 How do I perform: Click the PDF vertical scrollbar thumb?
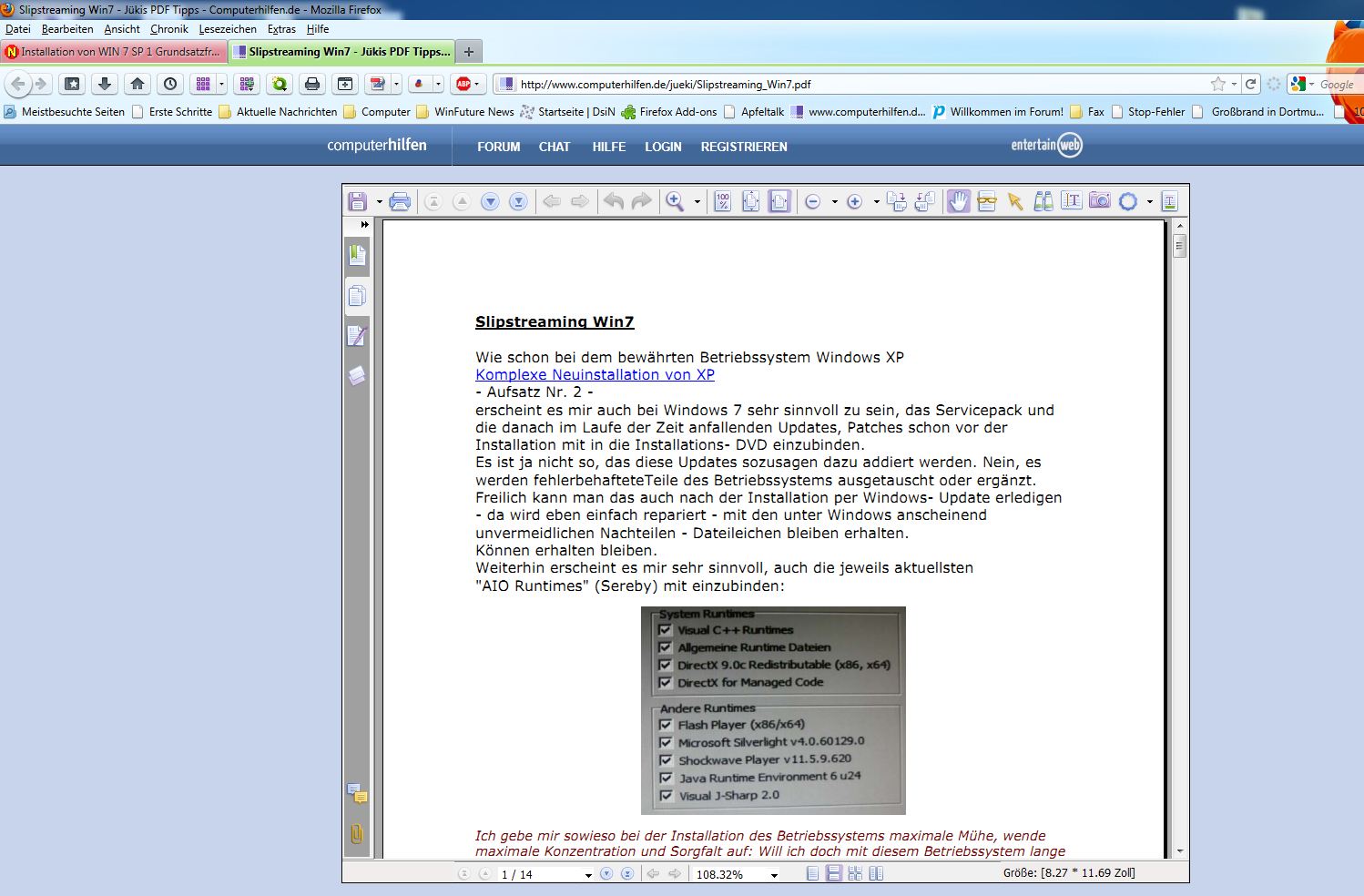click(x=1180, y=246)
